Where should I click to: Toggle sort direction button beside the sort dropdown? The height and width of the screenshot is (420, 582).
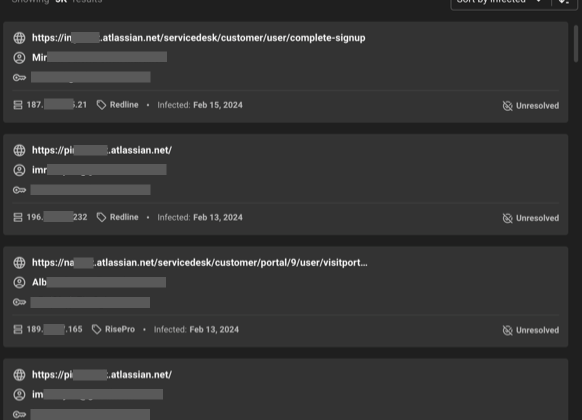564,3
